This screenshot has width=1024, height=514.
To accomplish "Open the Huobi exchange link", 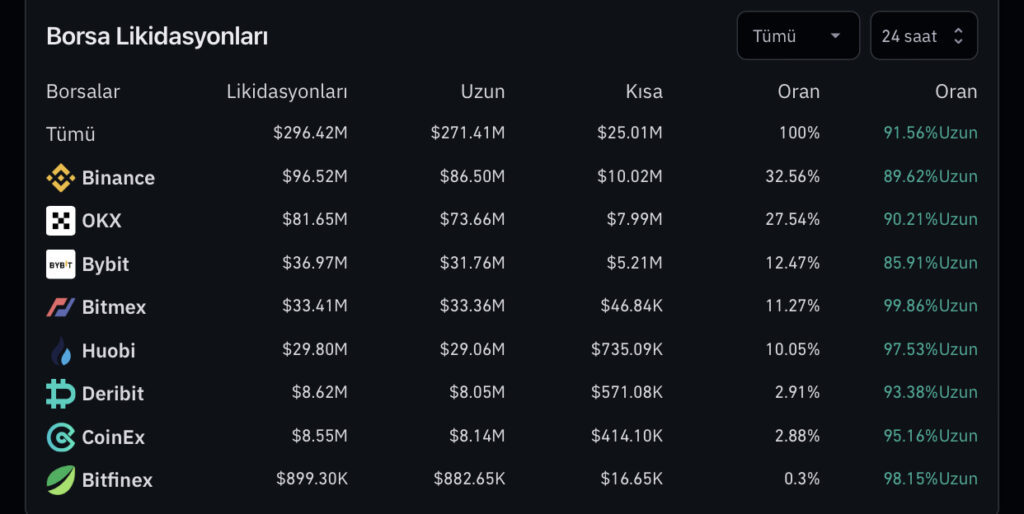I will (x=108, y=351).
